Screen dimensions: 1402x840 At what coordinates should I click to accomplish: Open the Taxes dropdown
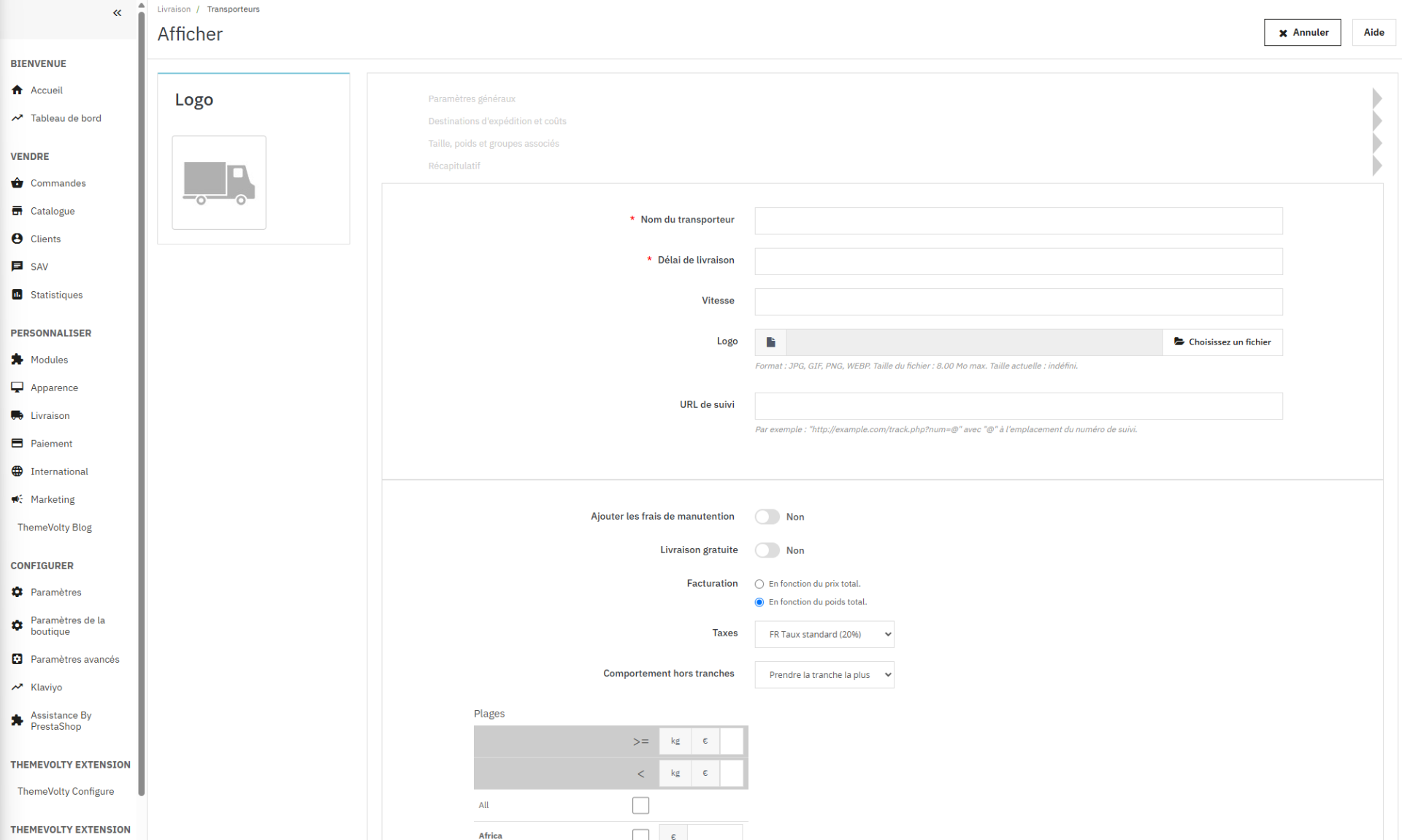pos(824,634)
